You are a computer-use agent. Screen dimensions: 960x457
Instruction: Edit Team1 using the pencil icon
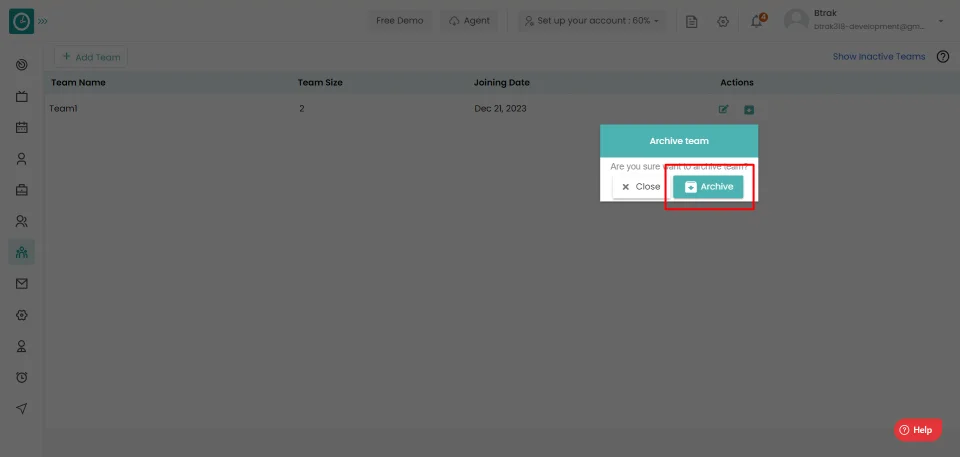pos(723,110)
